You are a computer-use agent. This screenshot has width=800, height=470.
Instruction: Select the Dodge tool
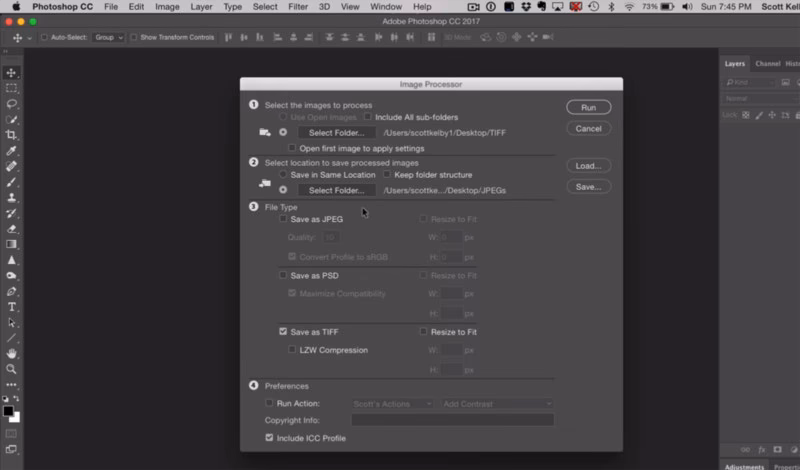tap(11, 276)
